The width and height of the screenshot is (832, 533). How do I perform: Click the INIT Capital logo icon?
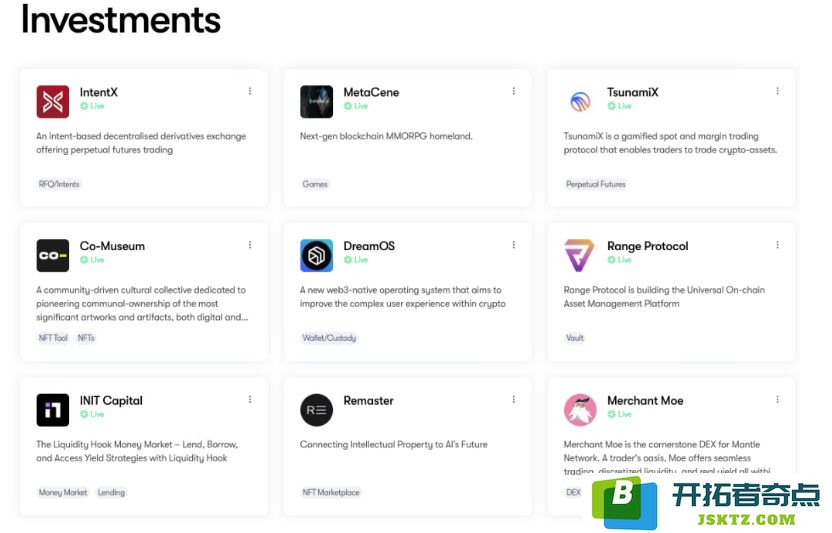(x=53, y=410)
